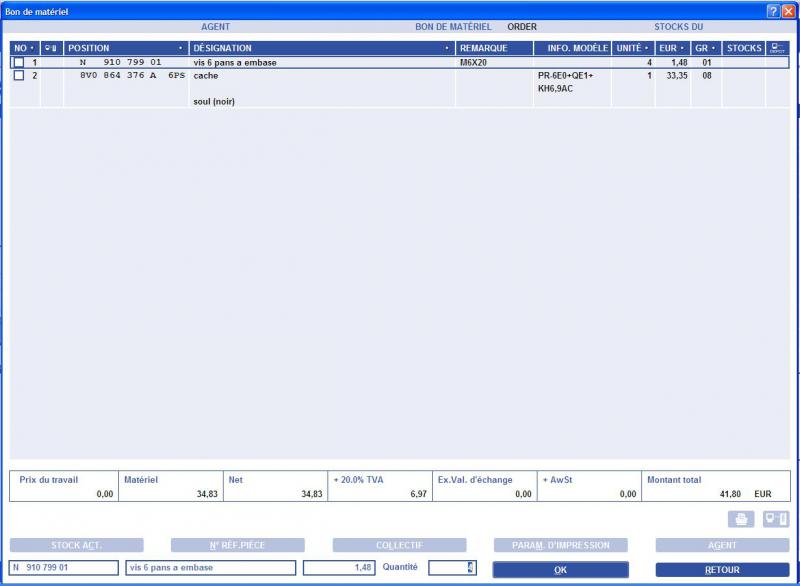Image resolution: width=800 pixels, height=586 pixels.
Task: Click the RETOUR button
Action: click(722, 570)
